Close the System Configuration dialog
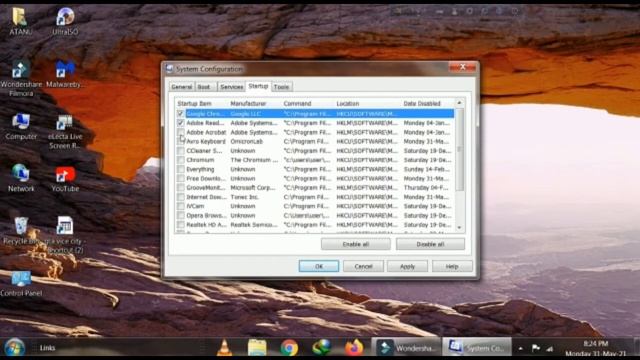 [462, 67]
